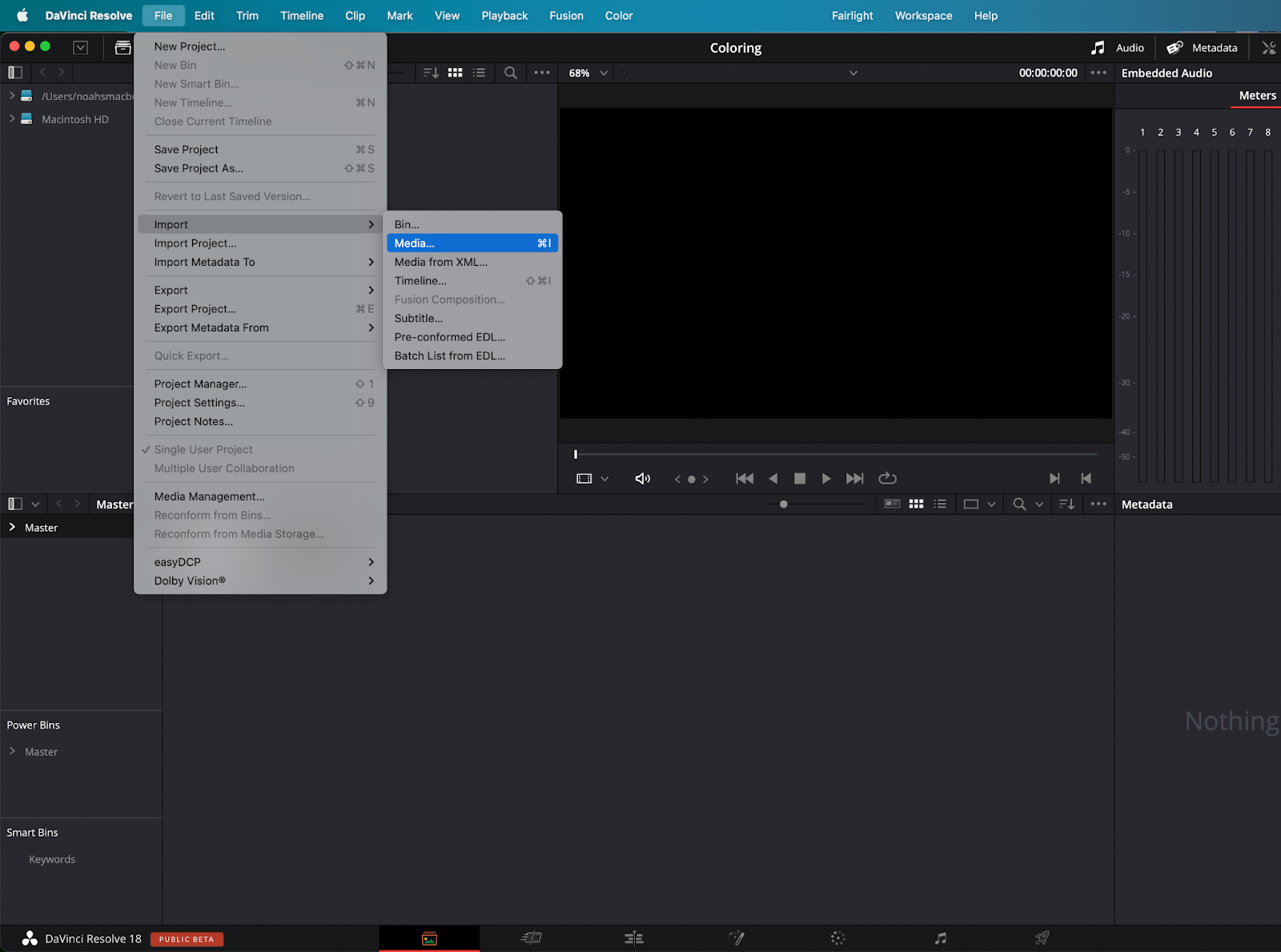Open media storage options three-dot menu
Image resolution: width=1281 pixels, height=952 pixels.
(x=542, y=73)
